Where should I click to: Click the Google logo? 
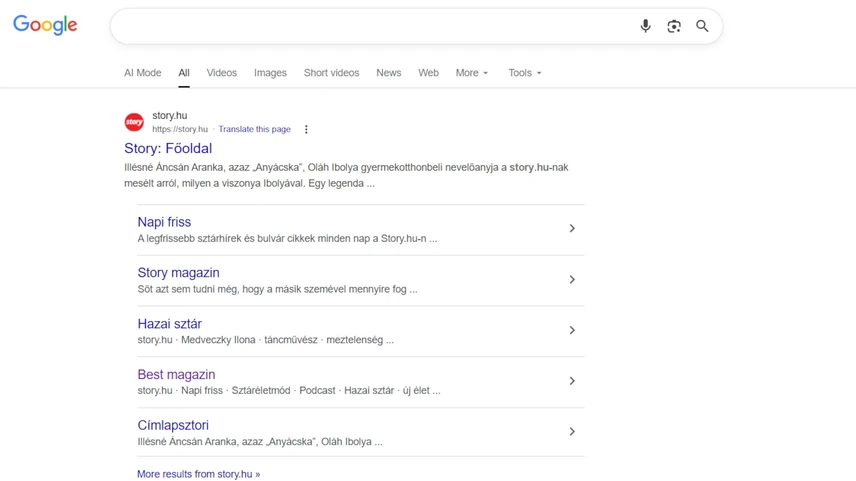[x=45, y=25]
